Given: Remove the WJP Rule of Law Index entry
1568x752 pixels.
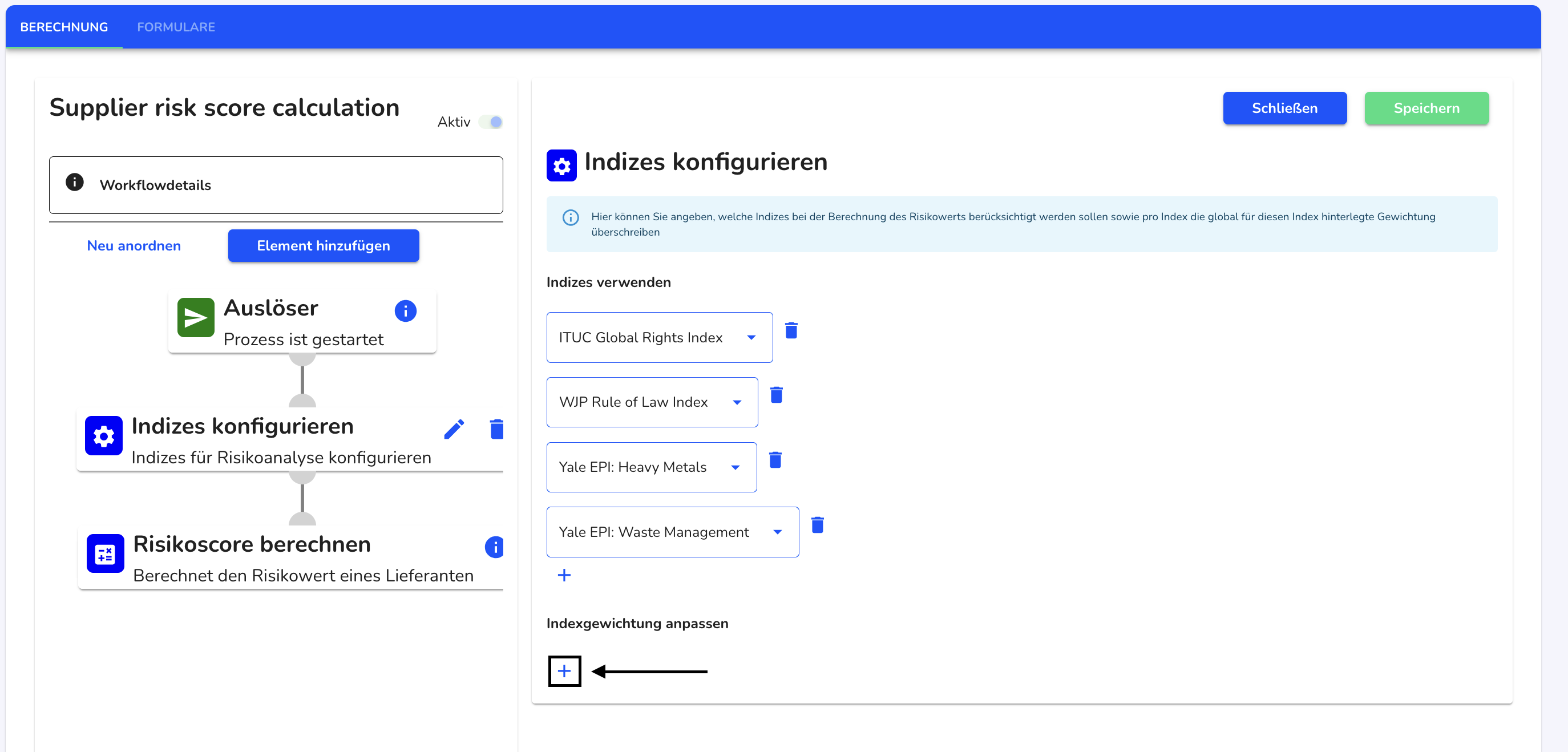Looking at the screenshot, I should tap(776, 395).
